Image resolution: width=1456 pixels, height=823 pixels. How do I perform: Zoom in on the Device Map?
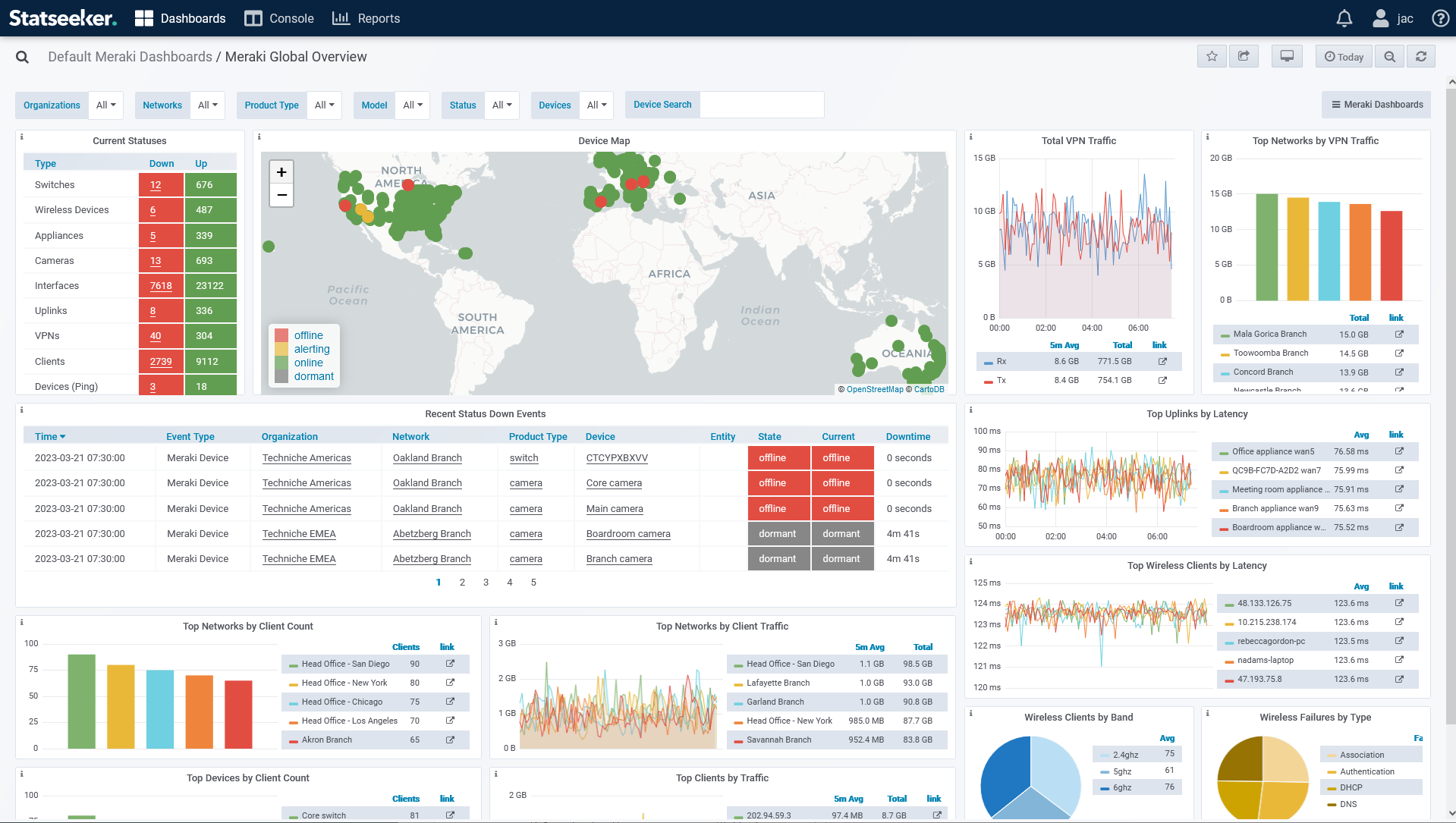click(281, 172)
